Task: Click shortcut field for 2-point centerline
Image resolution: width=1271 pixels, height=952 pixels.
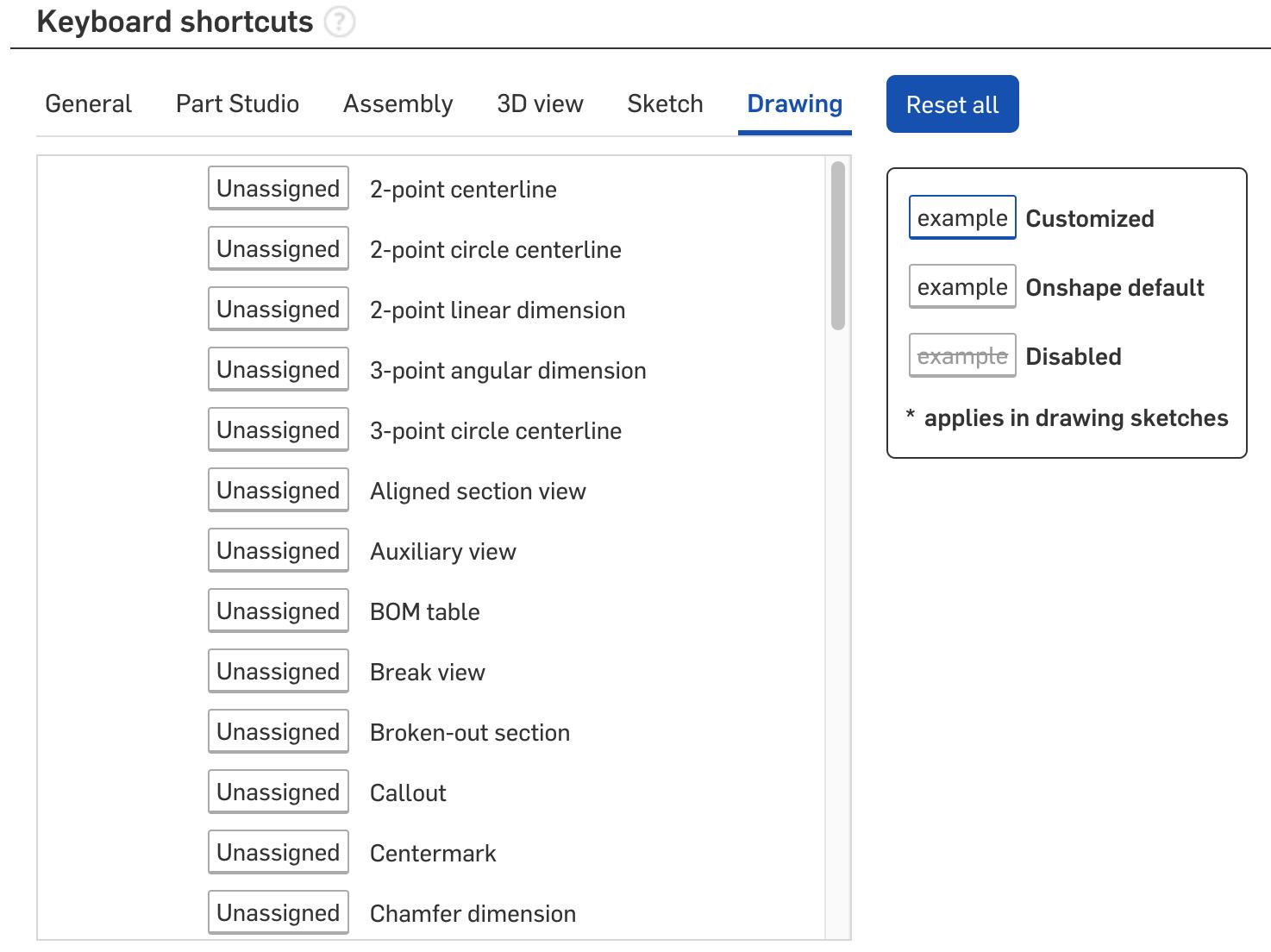Action: (x=278, y=189)
